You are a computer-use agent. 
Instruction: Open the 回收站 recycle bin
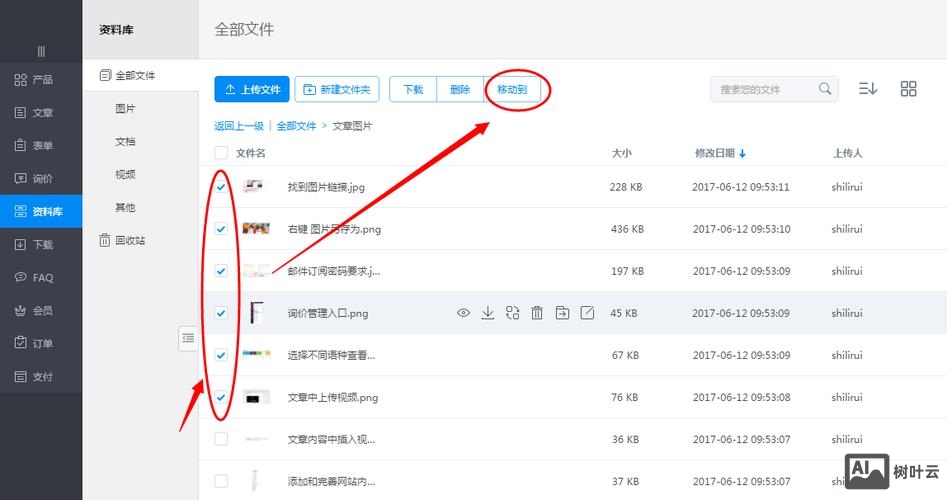point(123,240)
